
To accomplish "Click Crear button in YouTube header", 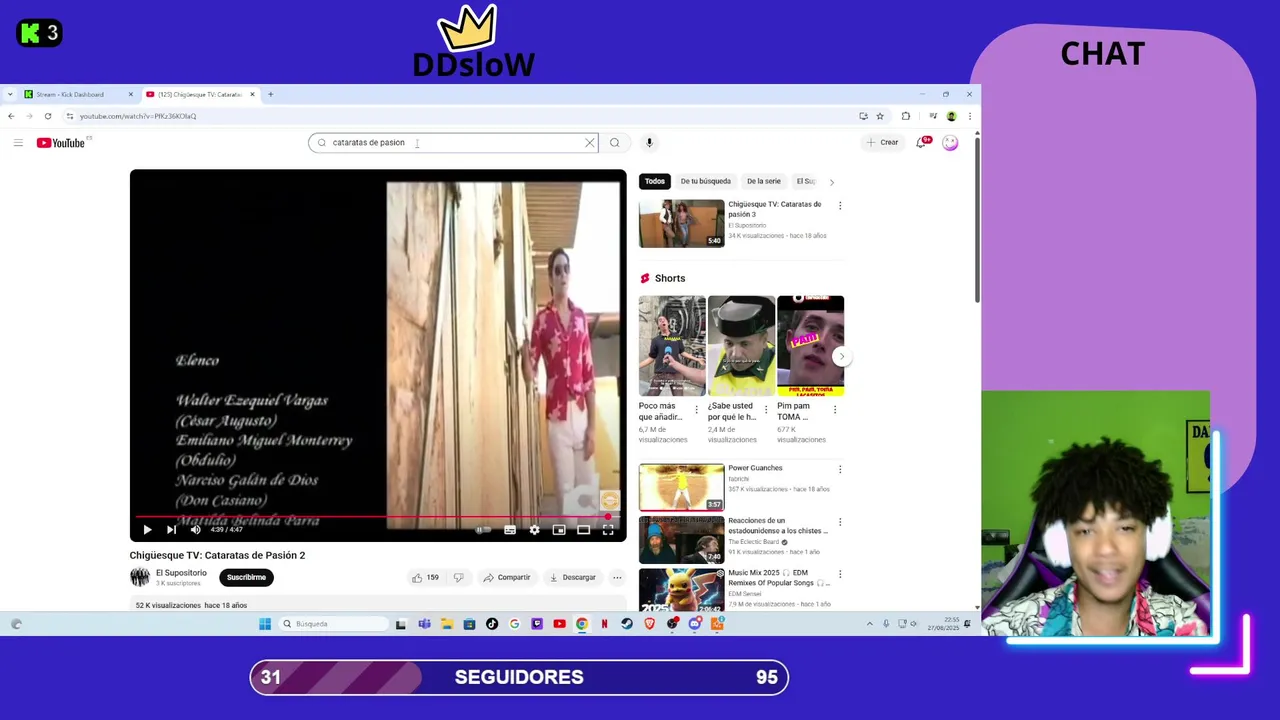I will (882, 143).
